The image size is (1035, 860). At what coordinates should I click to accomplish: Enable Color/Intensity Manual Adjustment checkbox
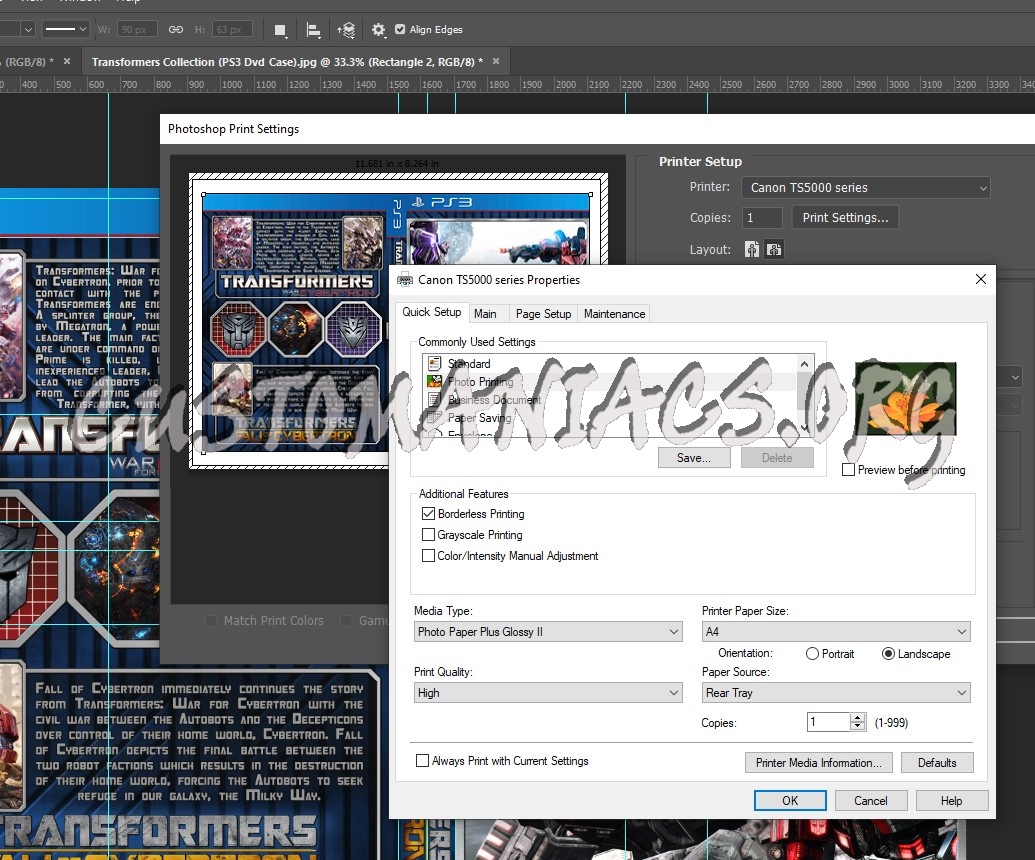428,556
